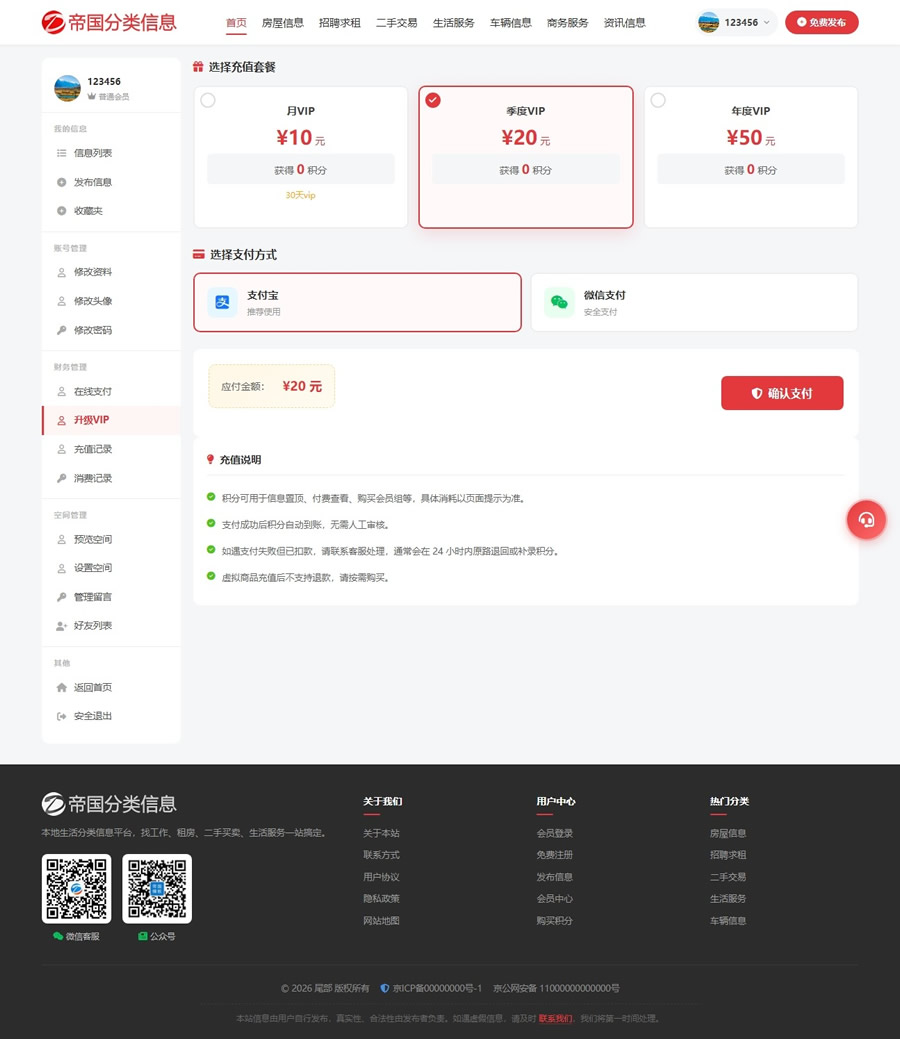This screenshot has height=1039, width=900.
Task: Open the 招聘求租 nav item
Action: (339, 23)
